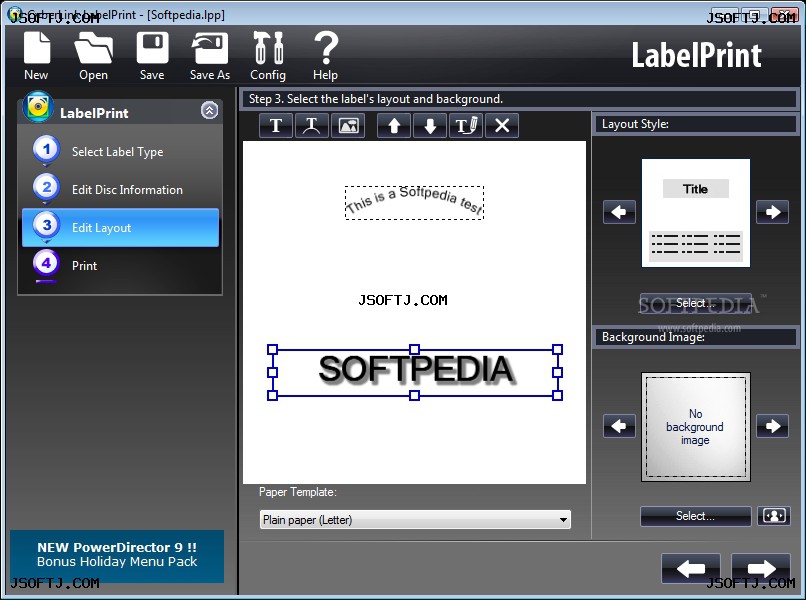Show next background image
This screenshot has height=600, width=806.
(x=772, y=426)
